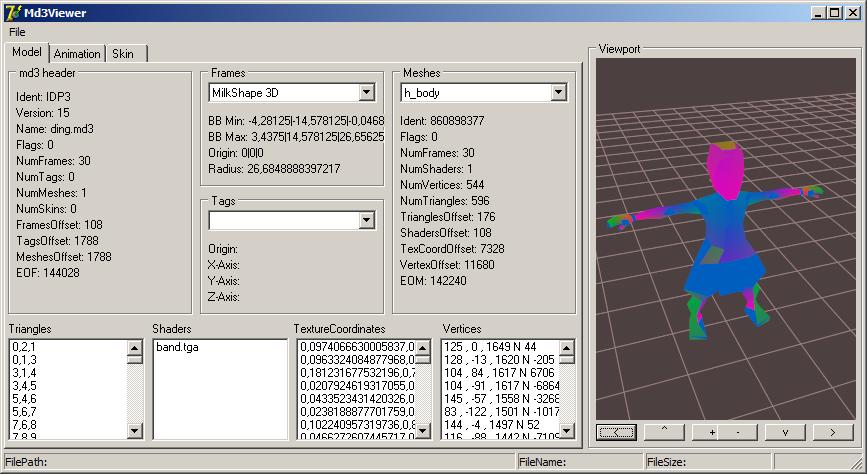Select band.tga in the Shaders list
The image size is (867, 474).
[x=178, y=347]
